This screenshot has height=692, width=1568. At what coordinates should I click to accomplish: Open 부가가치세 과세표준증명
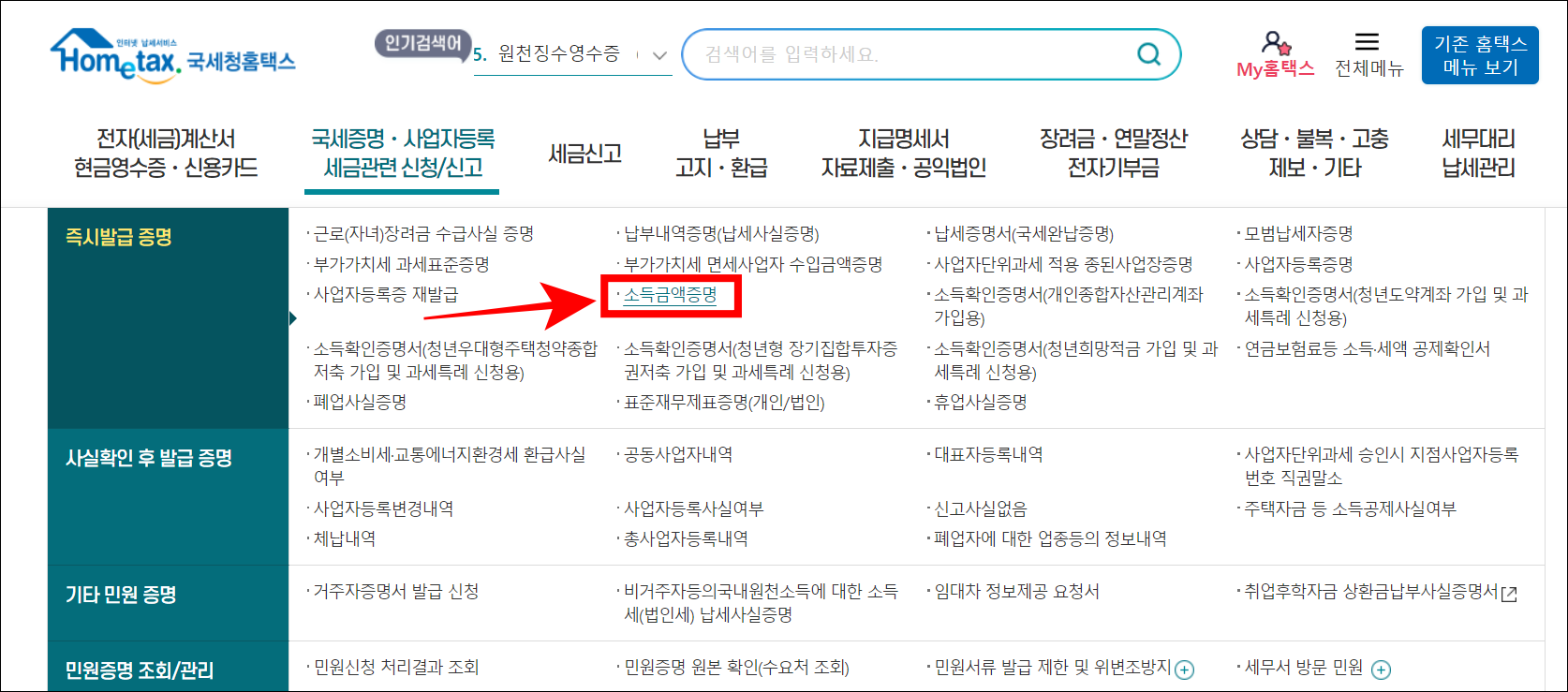[x=402, y=265]
